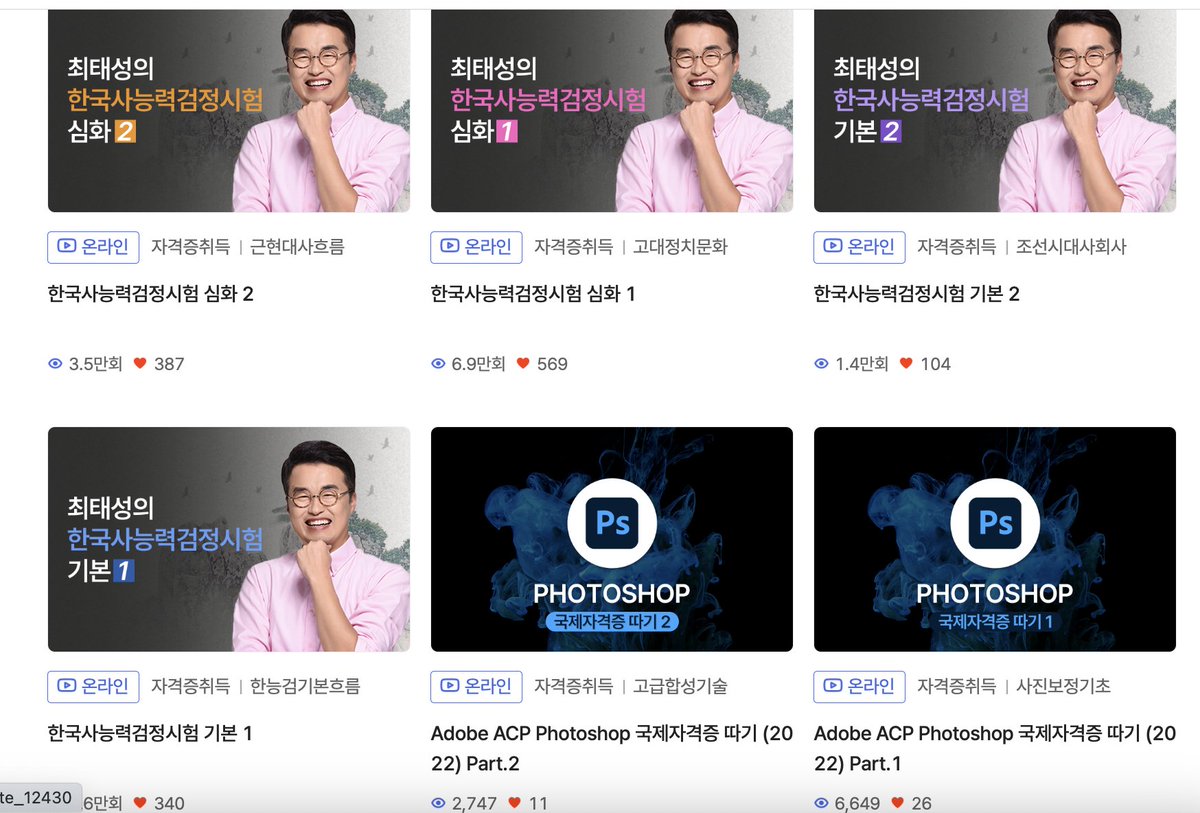Open Photoshop 국제자격증 따기 2 thumbnail
Screen dimensions: 1200x813
(612, 539)
